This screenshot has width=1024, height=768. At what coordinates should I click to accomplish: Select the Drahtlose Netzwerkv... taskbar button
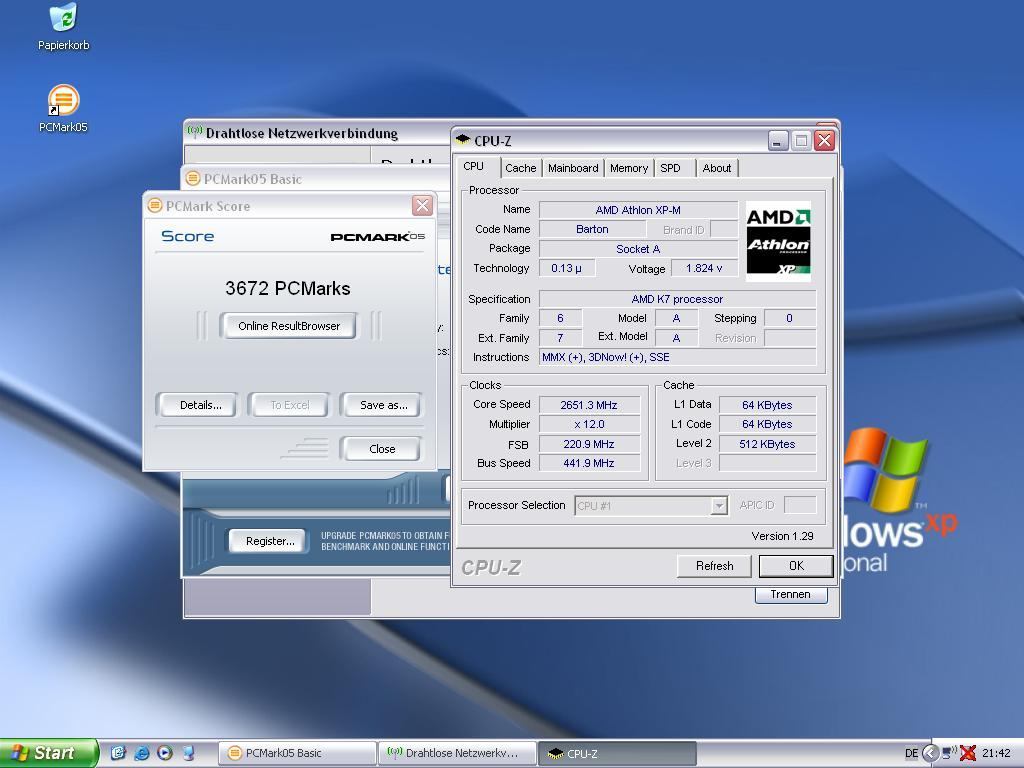pyautogui.click(x=457, y=753)
